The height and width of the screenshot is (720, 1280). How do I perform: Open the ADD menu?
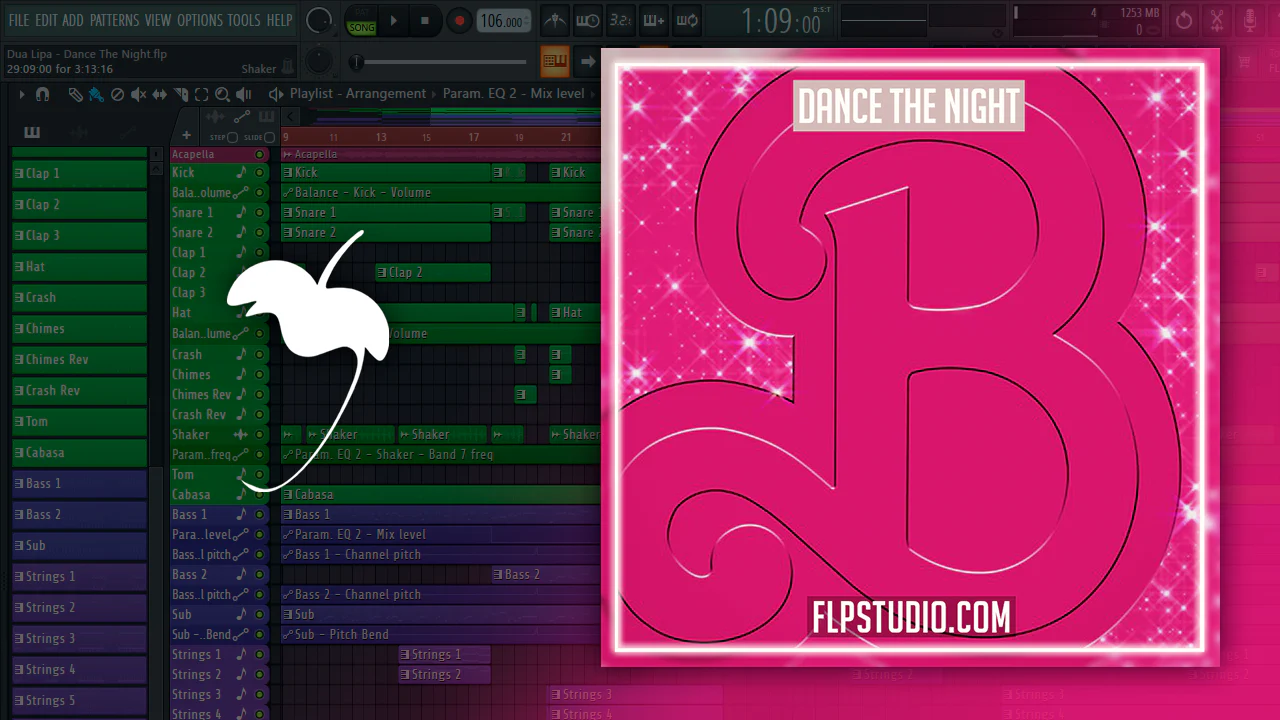pos(73,20)
